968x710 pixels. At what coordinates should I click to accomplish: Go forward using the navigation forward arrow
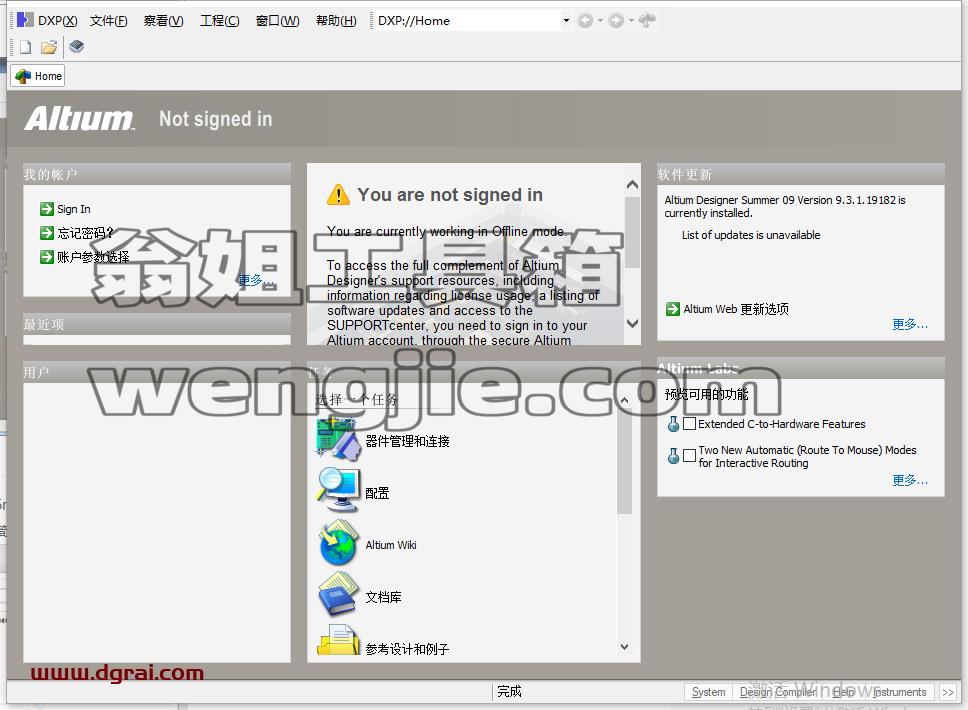615,20
